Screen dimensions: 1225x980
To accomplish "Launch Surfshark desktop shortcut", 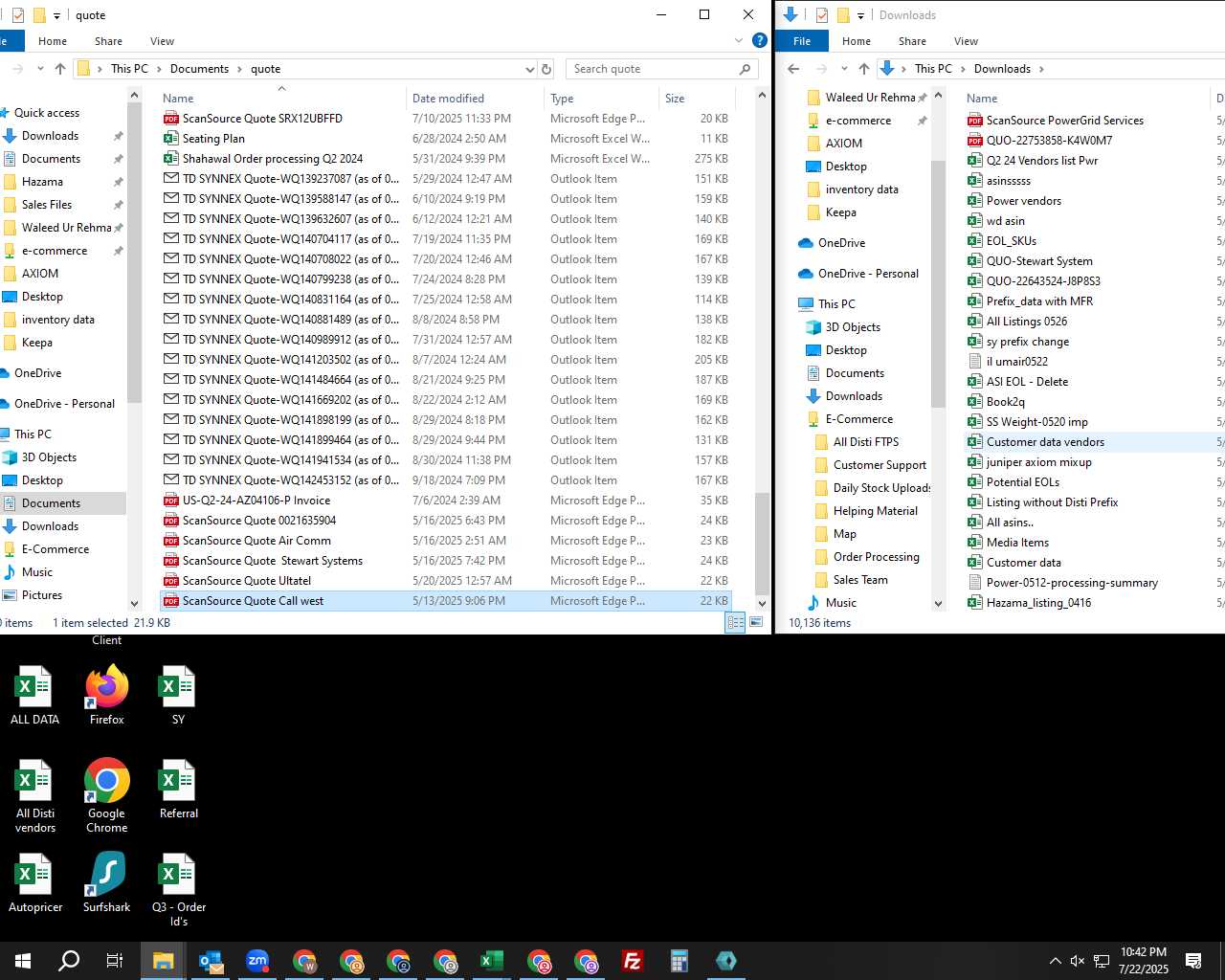I will [106, 883].
